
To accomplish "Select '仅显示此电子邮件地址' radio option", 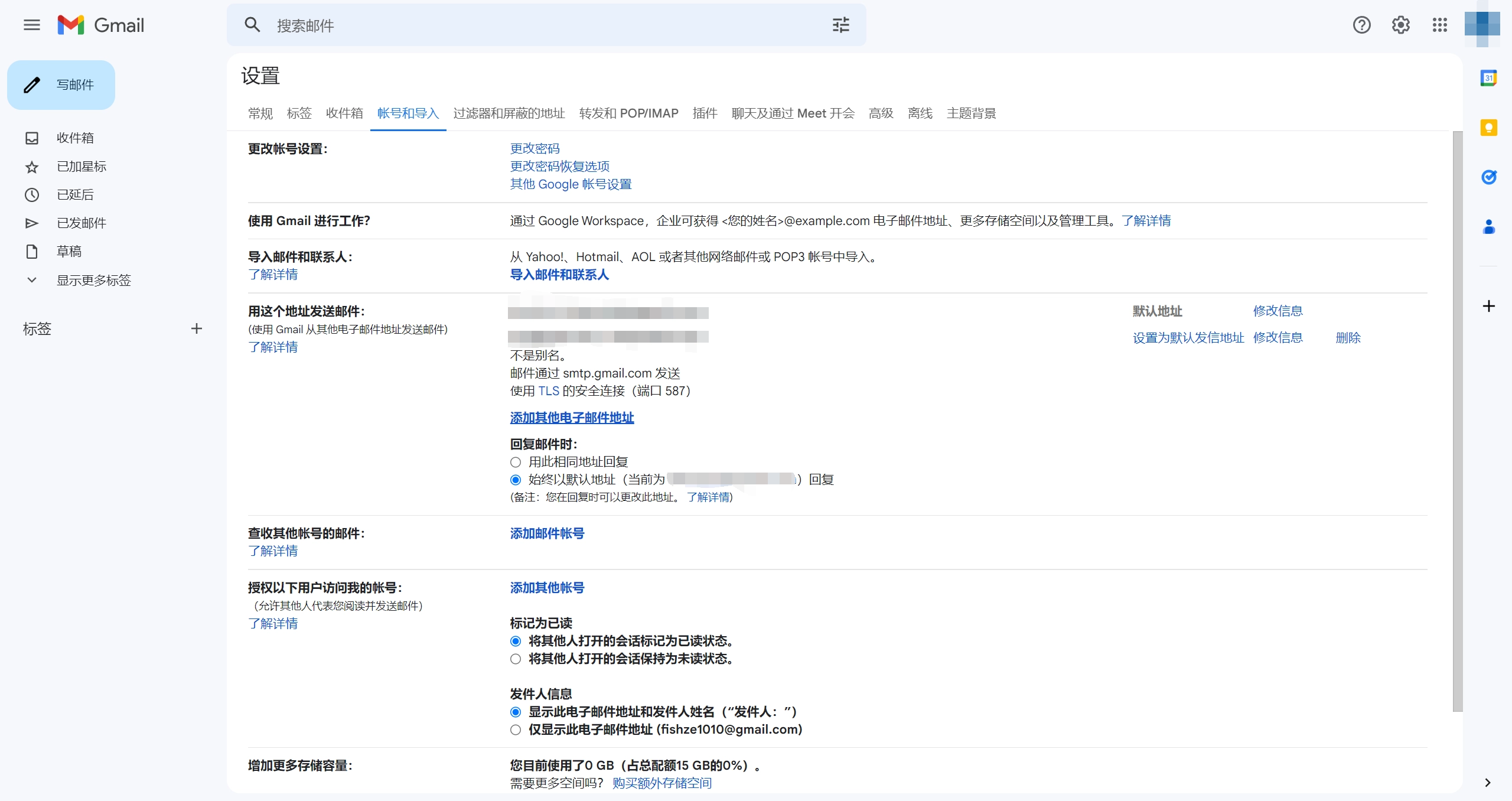I will pos(516,730).
